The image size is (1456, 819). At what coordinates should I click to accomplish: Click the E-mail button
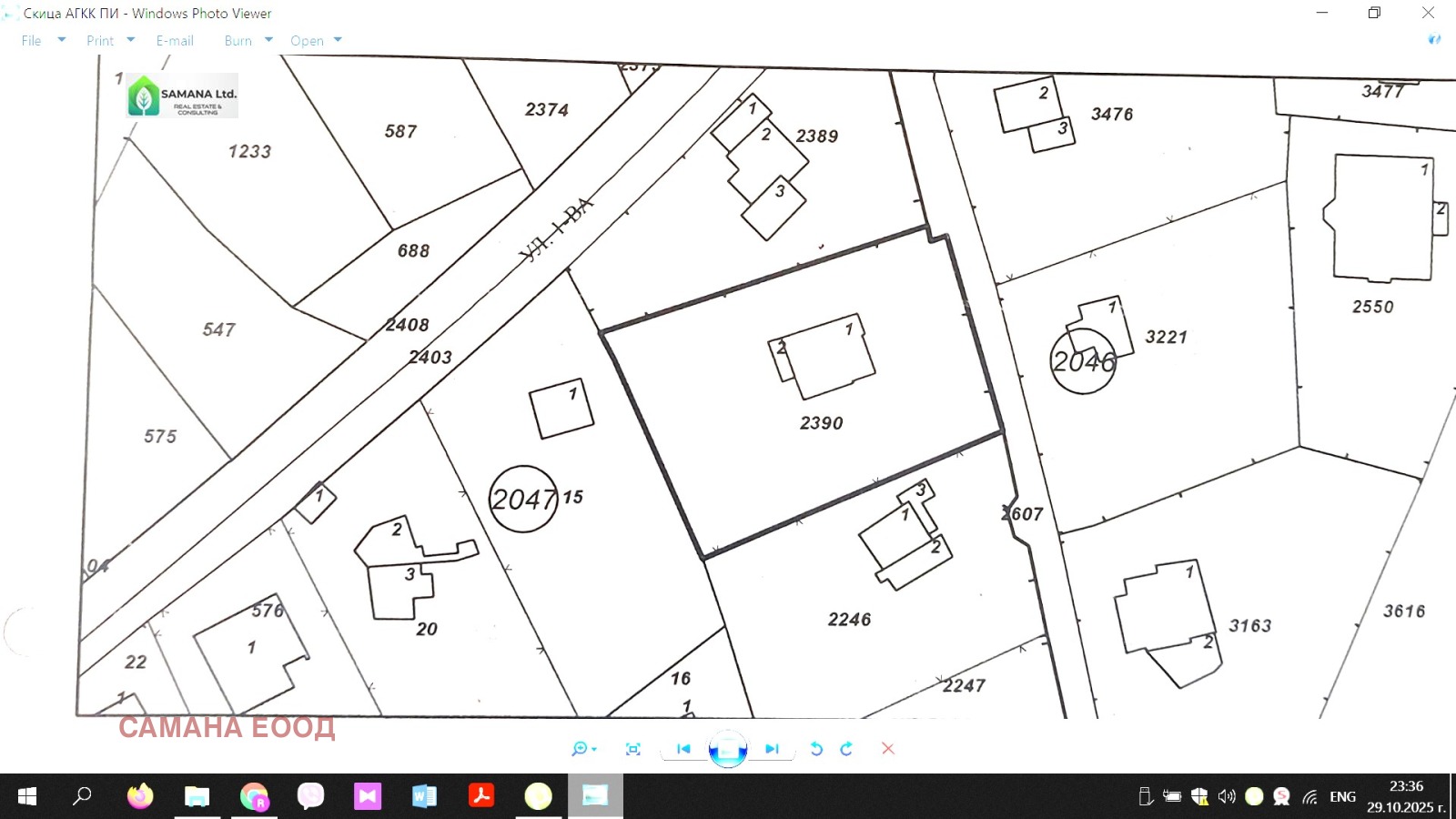pos(175,41)
